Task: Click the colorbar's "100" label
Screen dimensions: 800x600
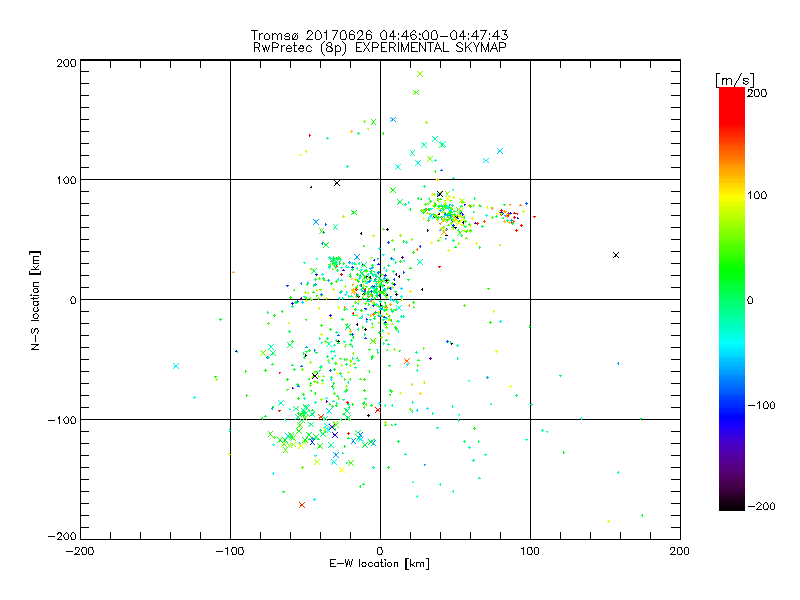Action: click(757, 195)
